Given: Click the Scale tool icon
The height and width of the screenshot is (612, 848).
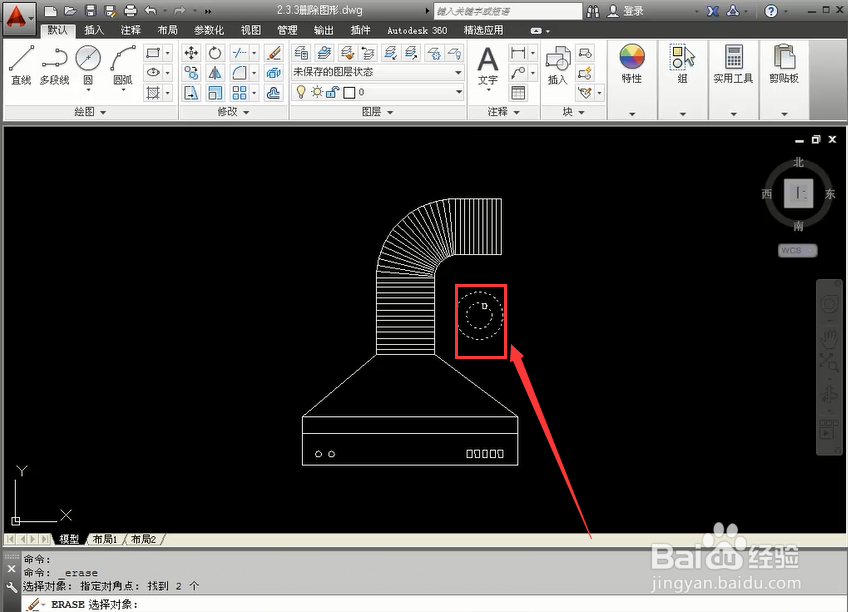Looking at the screenshot, I should pos(215,93).
